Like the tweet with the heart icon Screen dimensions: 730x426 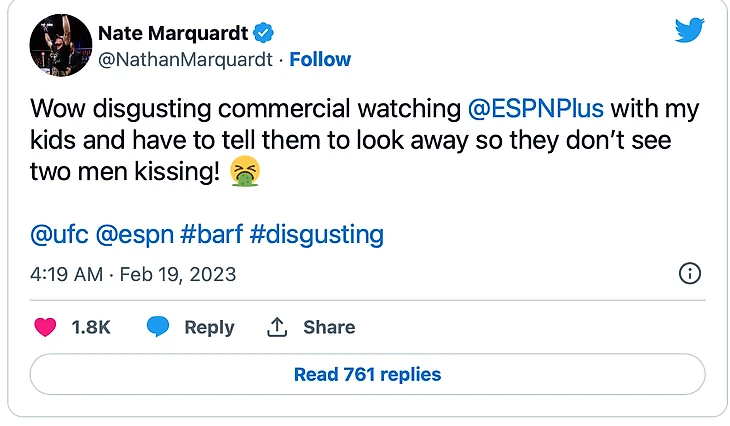46,327
